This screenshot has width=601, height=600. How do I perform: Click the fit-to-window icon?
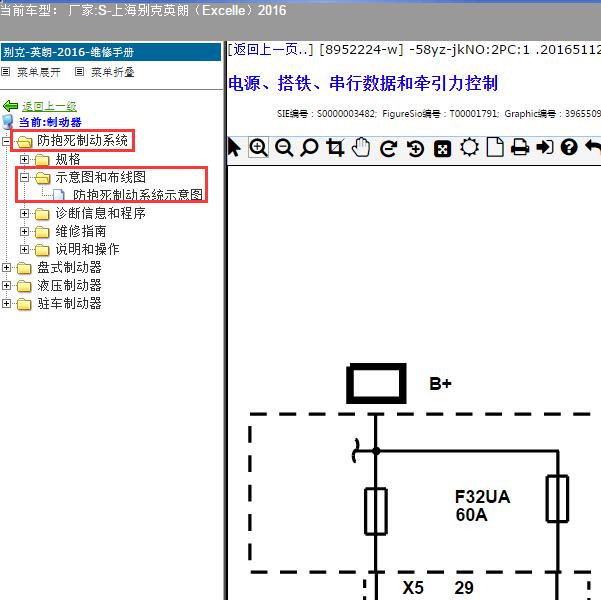[x=442, y=149]
